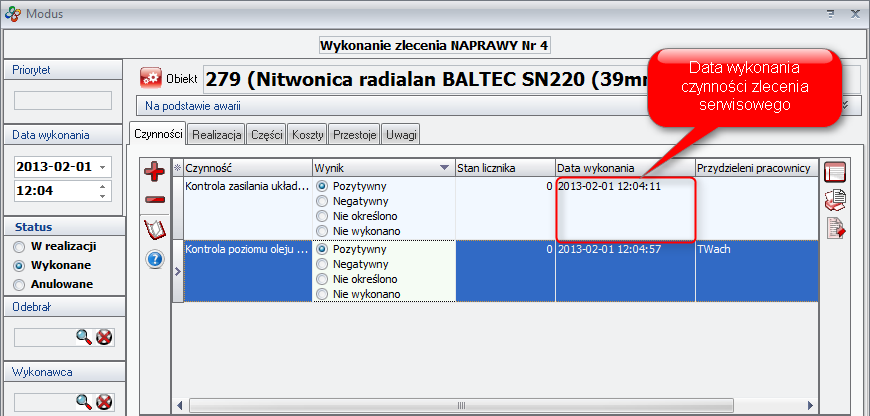The width and height of the screenshot is (870, 416).
Task: Click the Wykonawca text field
Action: pos(44,402)
